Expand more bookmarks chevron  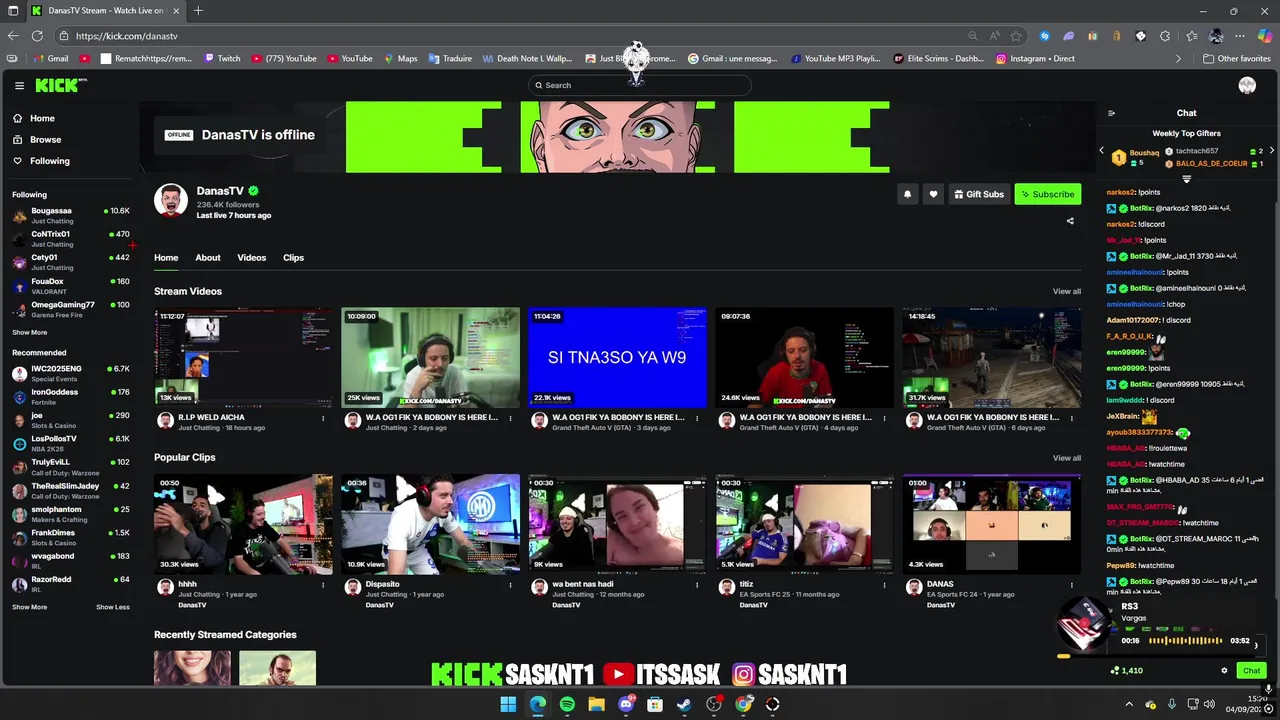click(1178, 59)
